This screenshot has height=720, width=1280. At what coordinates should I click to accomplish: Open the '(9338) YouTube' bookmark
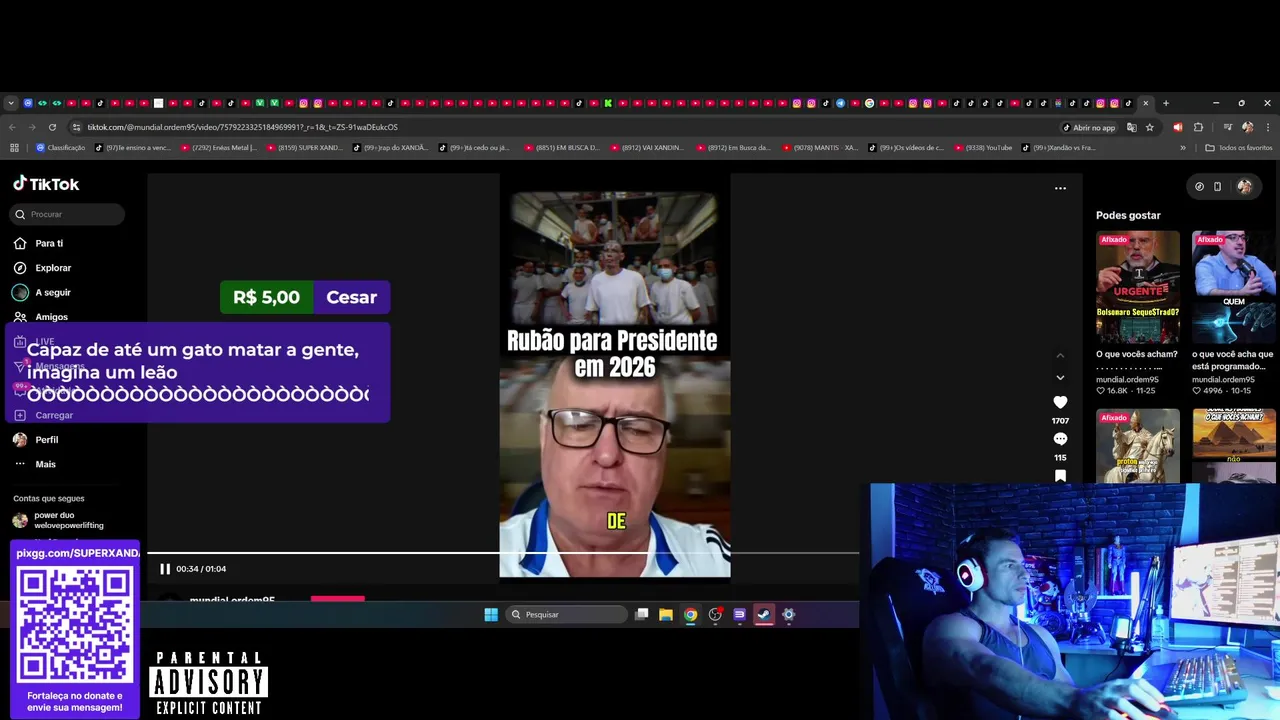point(983,148)
